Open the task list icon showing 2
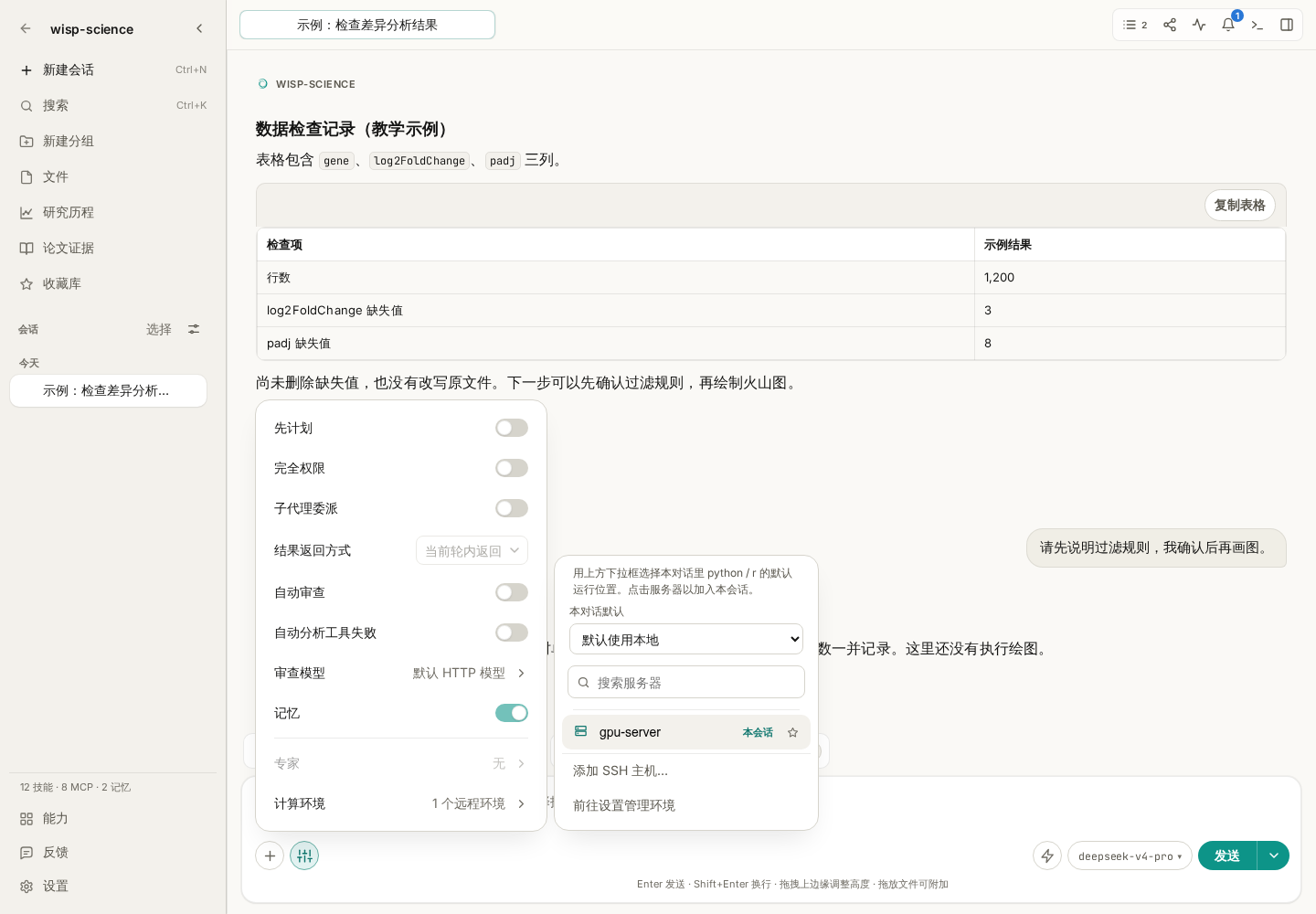 point(1135,25)
